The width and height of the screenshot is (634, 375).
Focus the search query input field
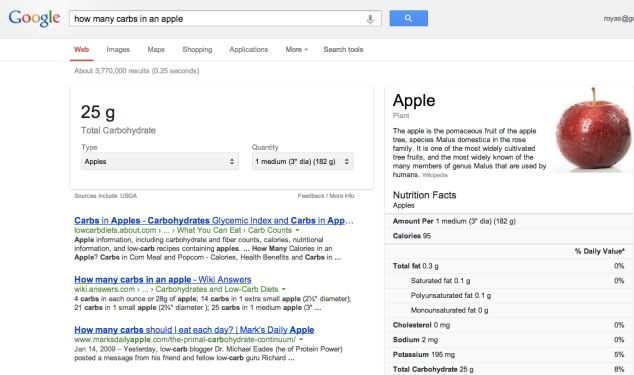pyautogui.click(x=225, y=19)
